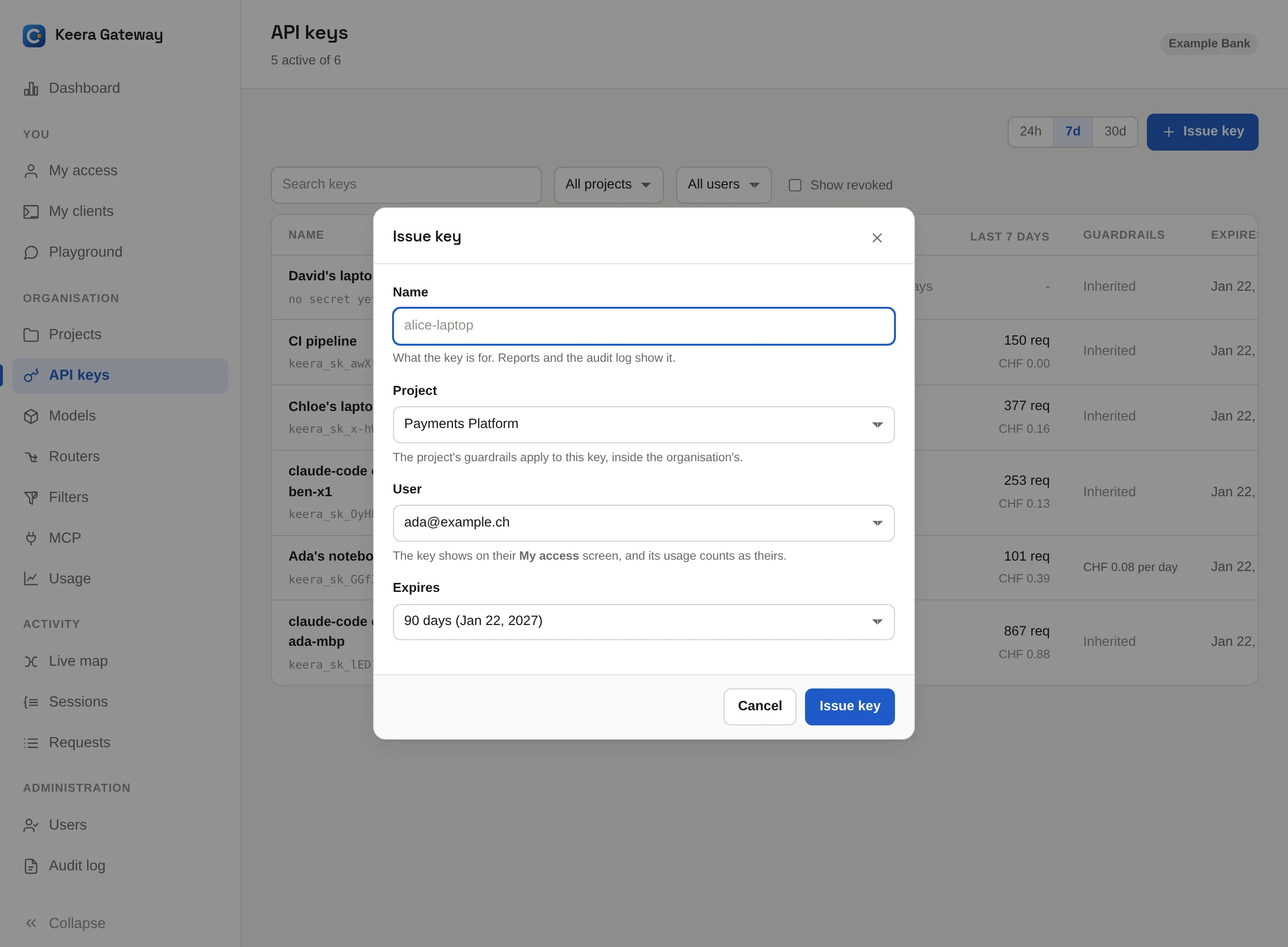The height and width of the screenshot is (947, 1288).
Task: Click the 377 req usage value
Action: [1027, 406]
